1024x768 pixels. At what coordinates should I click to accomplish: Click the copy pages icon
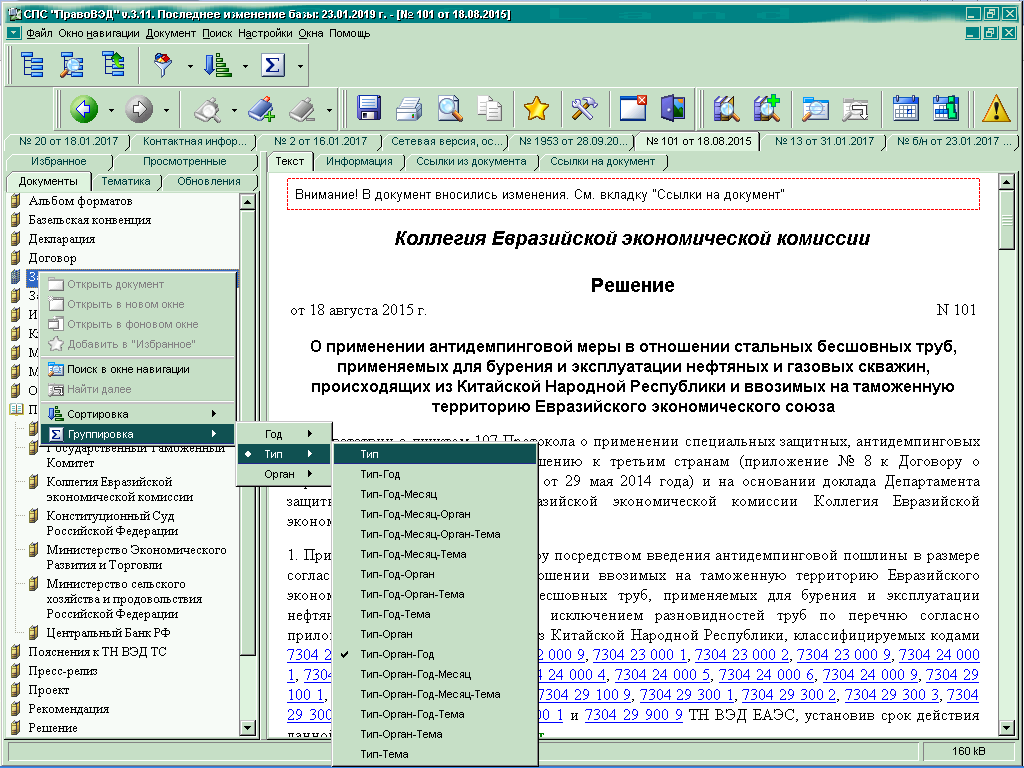490,108
